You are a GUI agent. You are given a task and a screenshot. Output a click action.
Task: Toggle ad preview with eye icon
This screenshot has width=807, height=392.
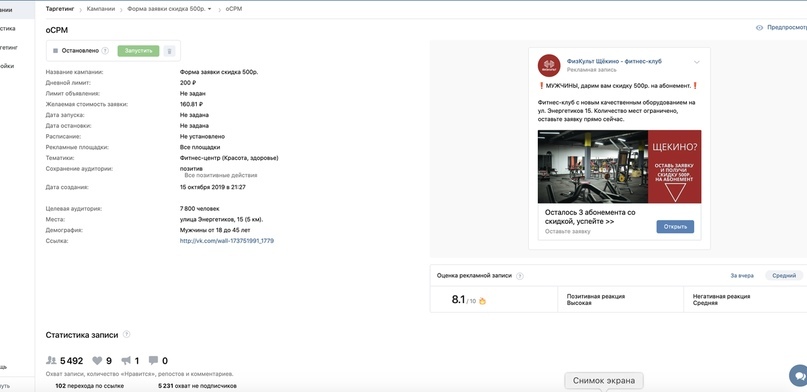pyautogui.click(x=759, y=28)
